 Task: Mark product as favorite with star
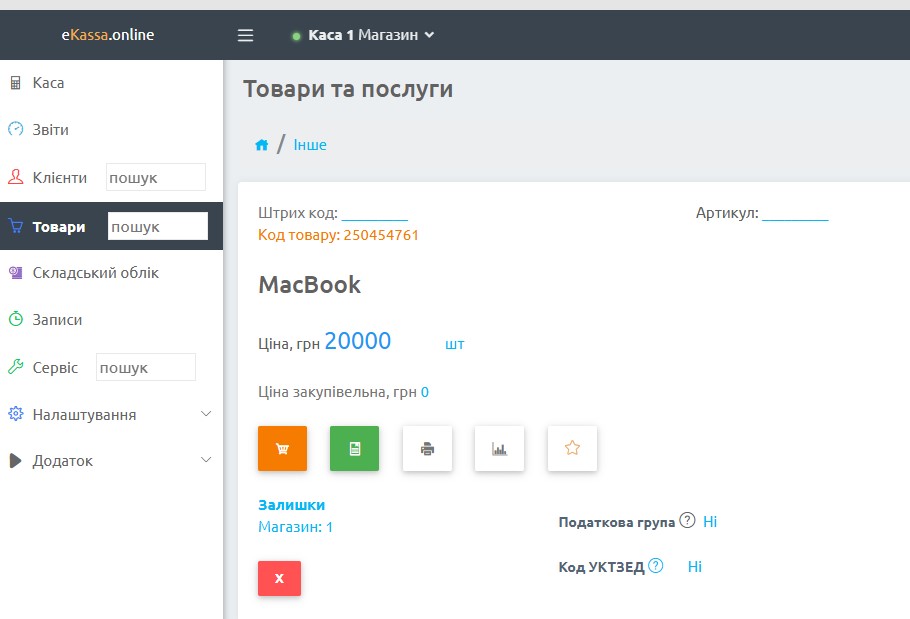coord(572,448)
